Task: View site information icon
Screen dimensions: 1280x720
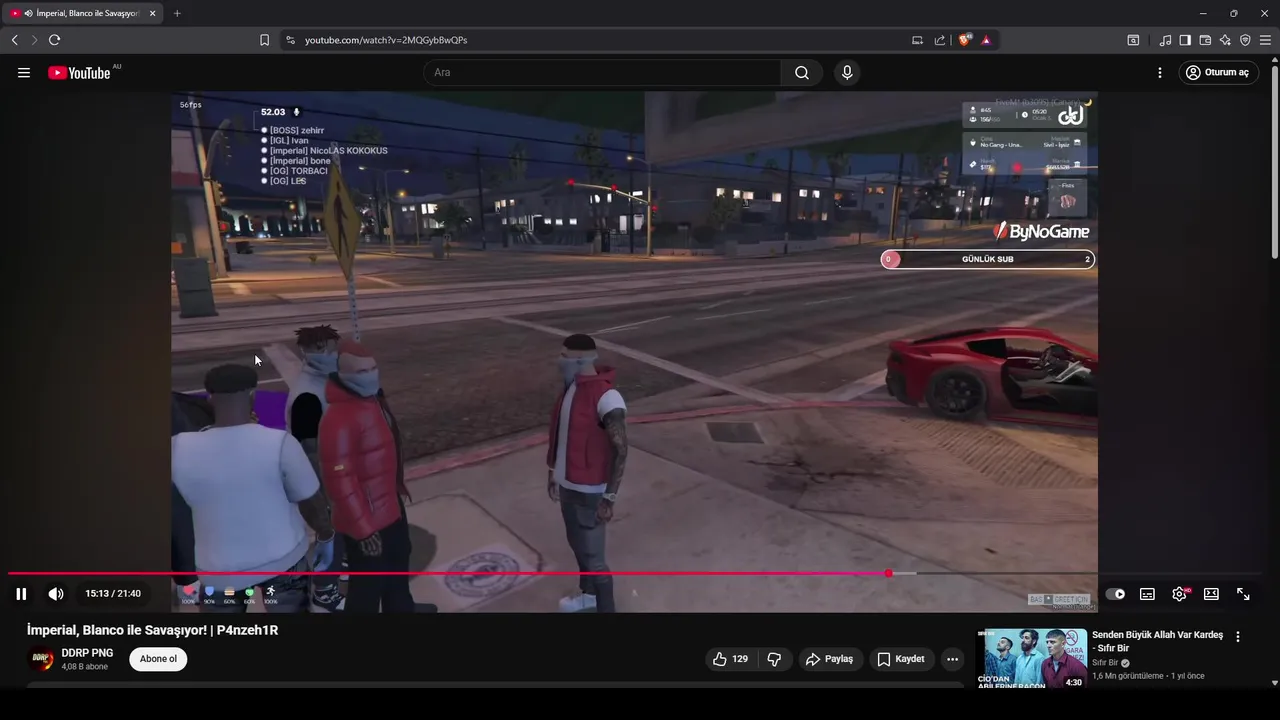Action: point(290,40)
